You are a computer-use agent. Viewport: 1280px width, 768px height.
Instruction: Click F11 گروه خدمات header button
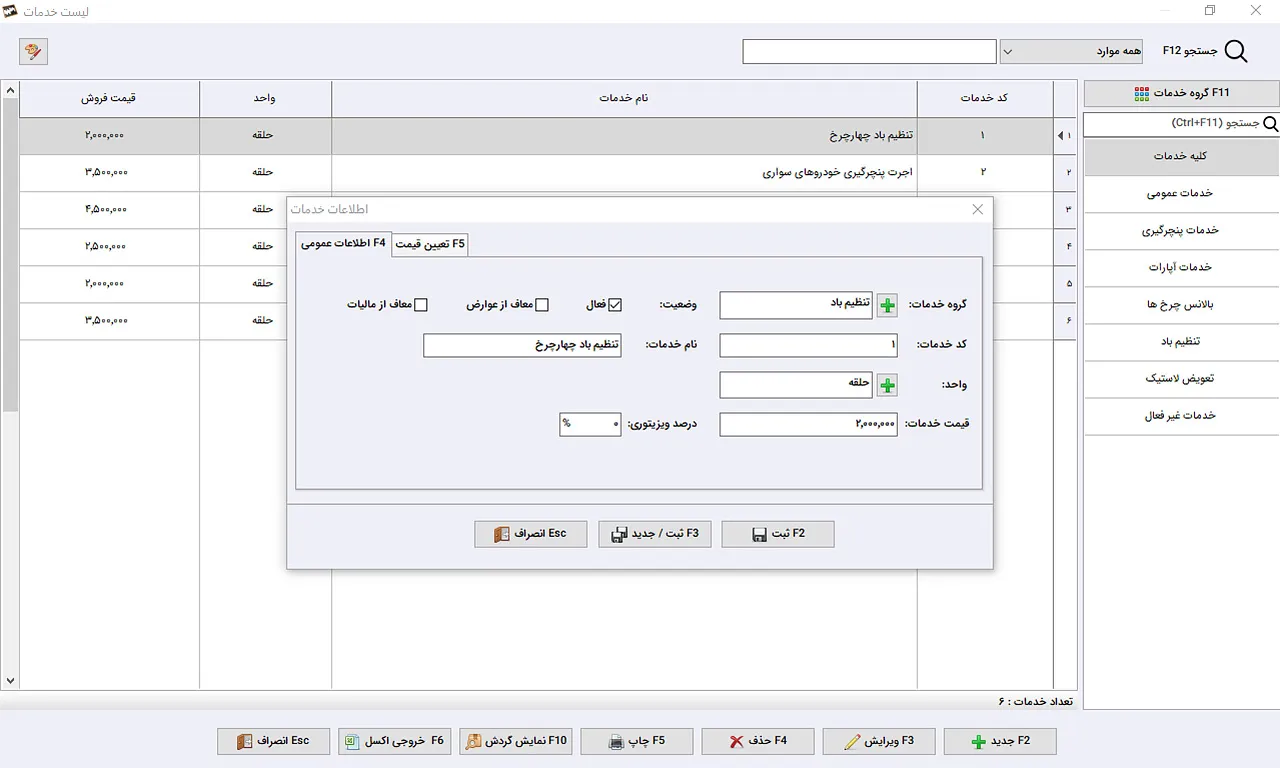click(x=1182, y=93)
